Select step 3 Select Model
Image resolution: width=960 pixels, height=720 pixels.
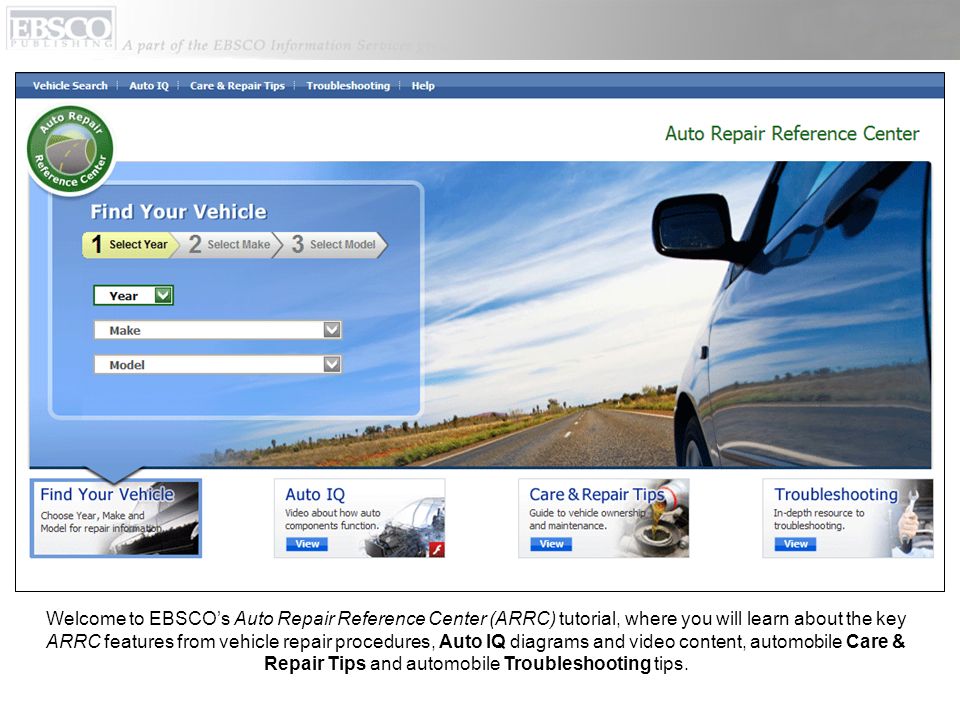coord(336,244)
